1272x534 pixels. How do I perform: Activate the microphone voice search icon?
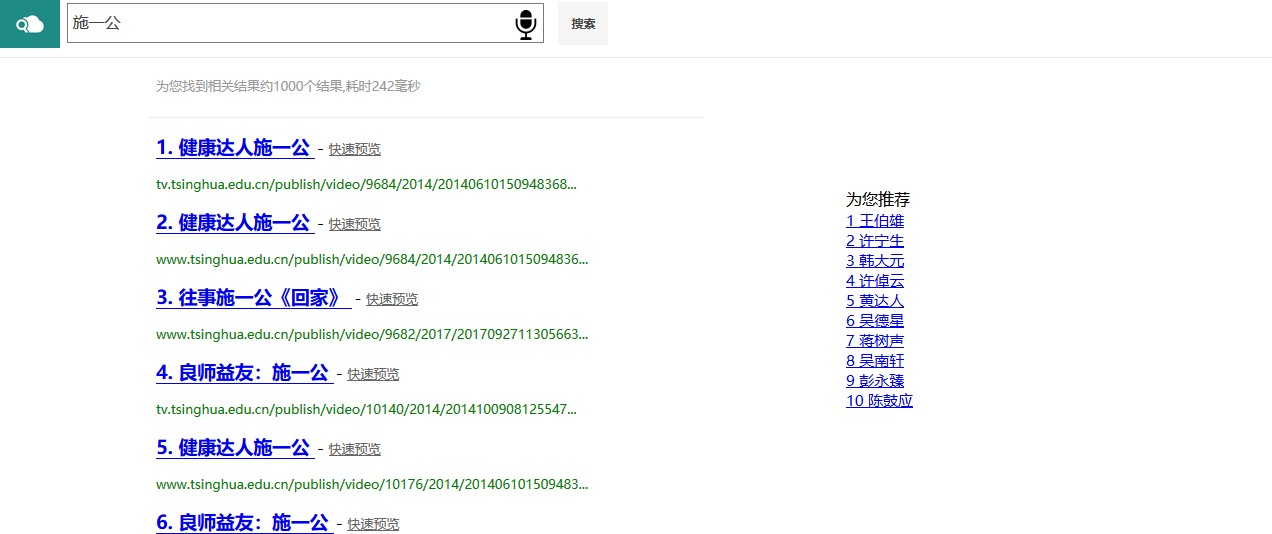tap(526, 24)
